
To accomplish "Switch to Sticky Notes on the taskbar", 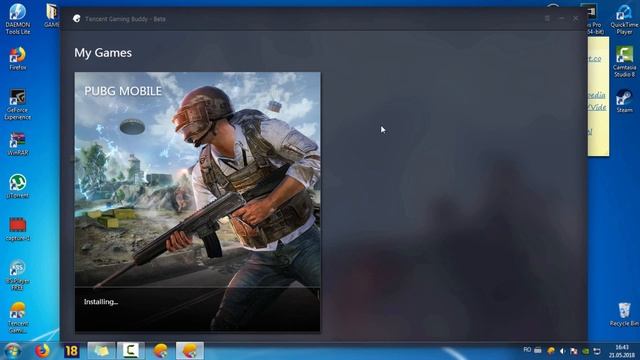I will coord(101,351).
